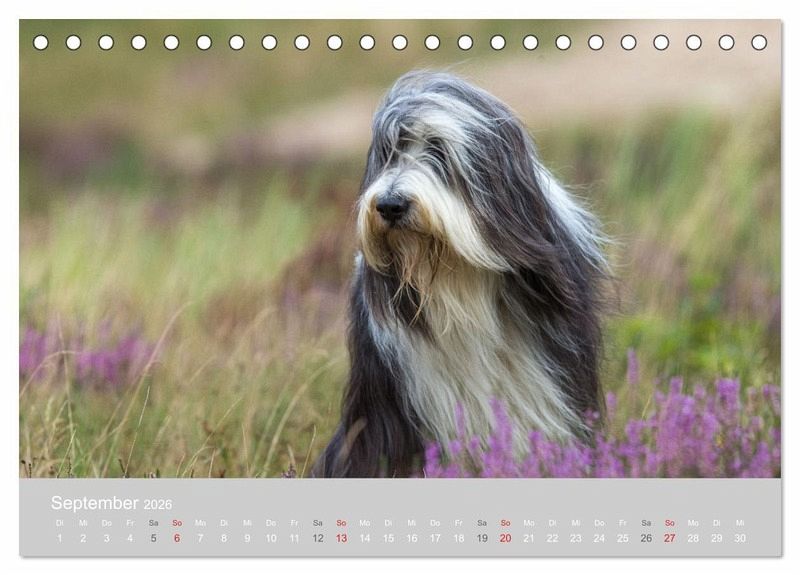Viewport: 800px width, 575px height.
Task: Select the red Sunday date 27
Action: tap(669, 538)
